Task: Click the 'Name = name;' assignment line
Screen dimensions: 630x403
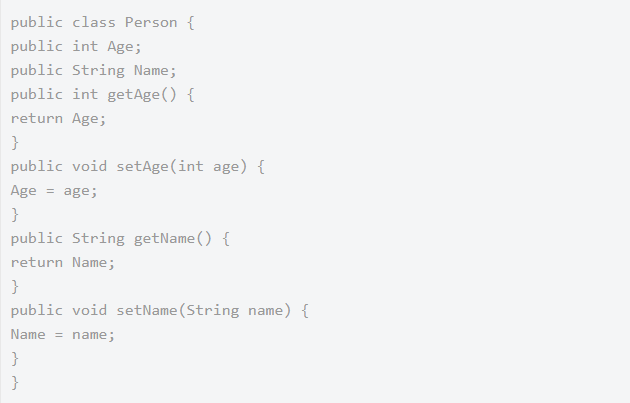Action: click(x=63, y=334)
